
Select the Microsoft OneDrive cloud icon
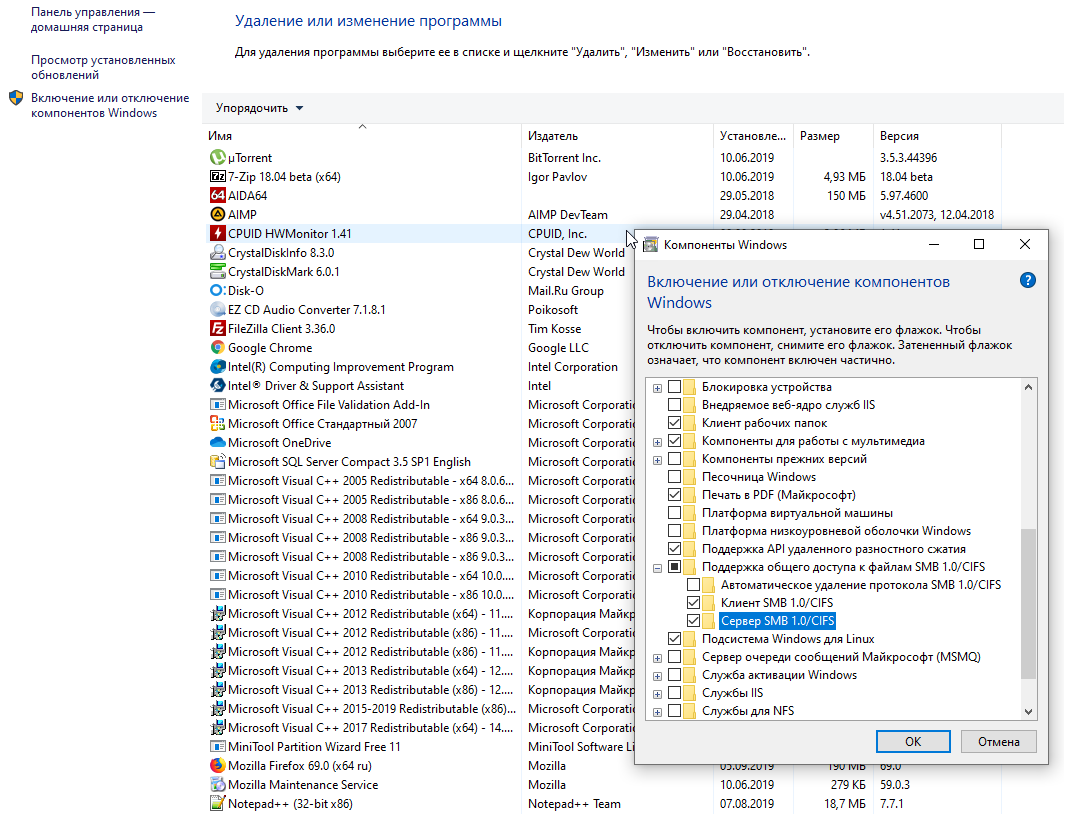pos(218,443)
